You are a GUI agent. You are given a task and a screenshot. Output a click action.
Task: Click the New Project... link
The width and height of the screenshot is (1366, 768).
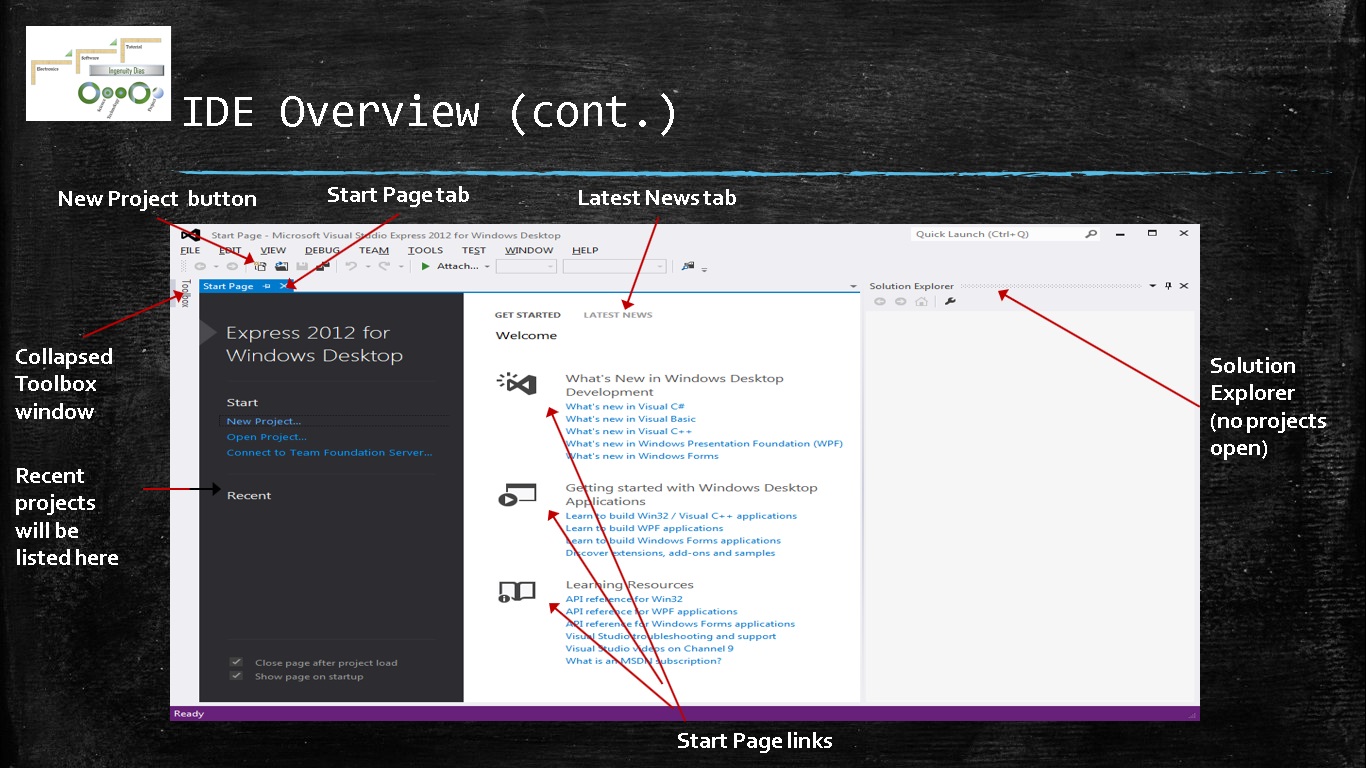264,421
